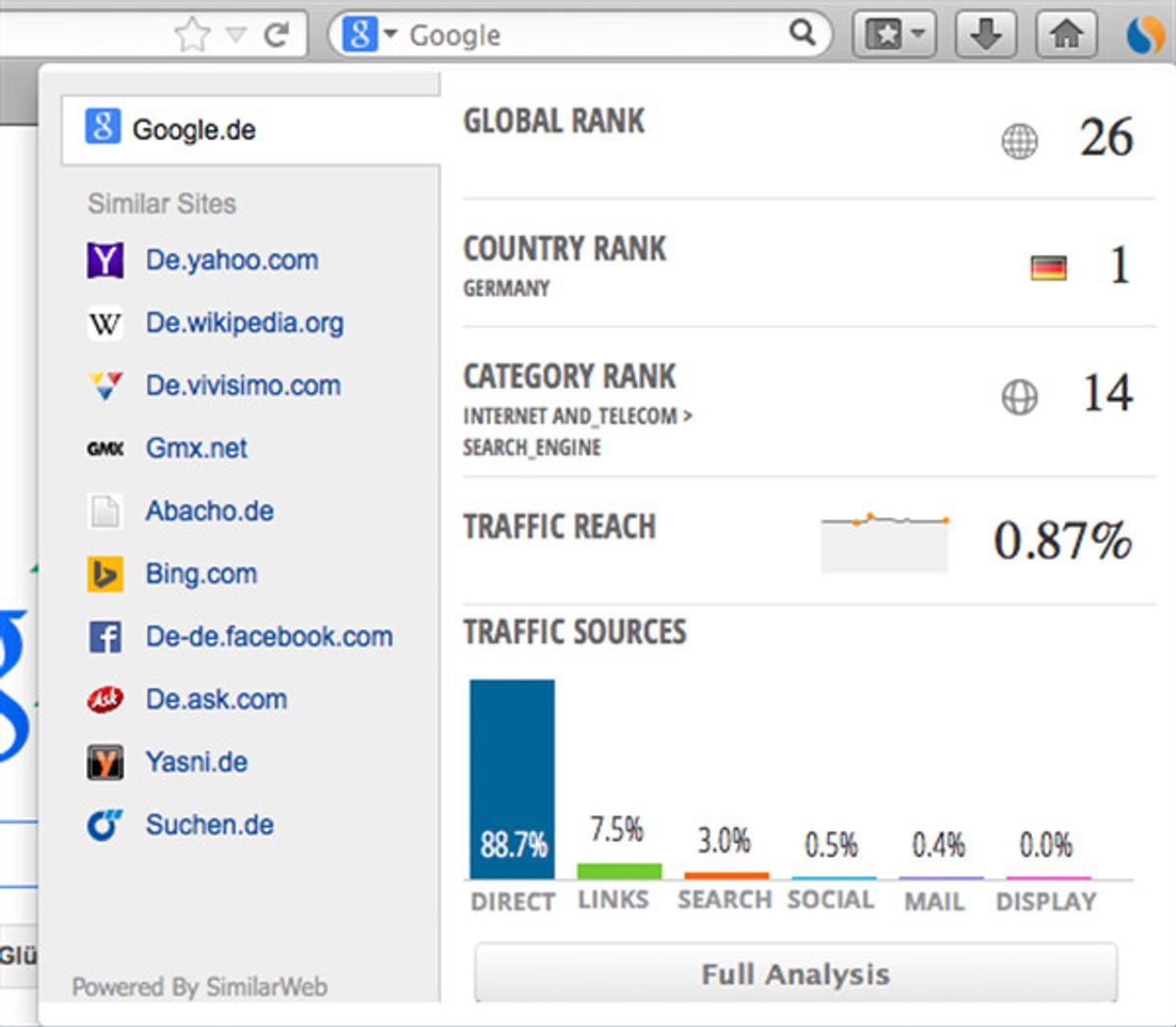Image resolution: width=1176 pixels, height=1027 pixels.
Task: Open the De.vivisimo.com similar site link
Action: point(244,385)
